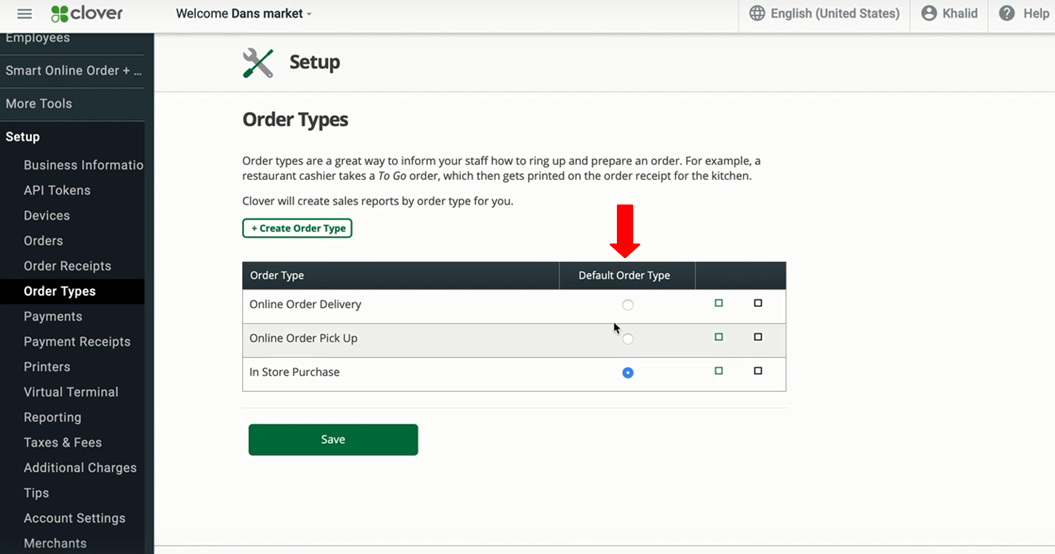Click green square icon in Online Order Delivery row
The height and width of the screenshot is (554, 1055).
719,304
